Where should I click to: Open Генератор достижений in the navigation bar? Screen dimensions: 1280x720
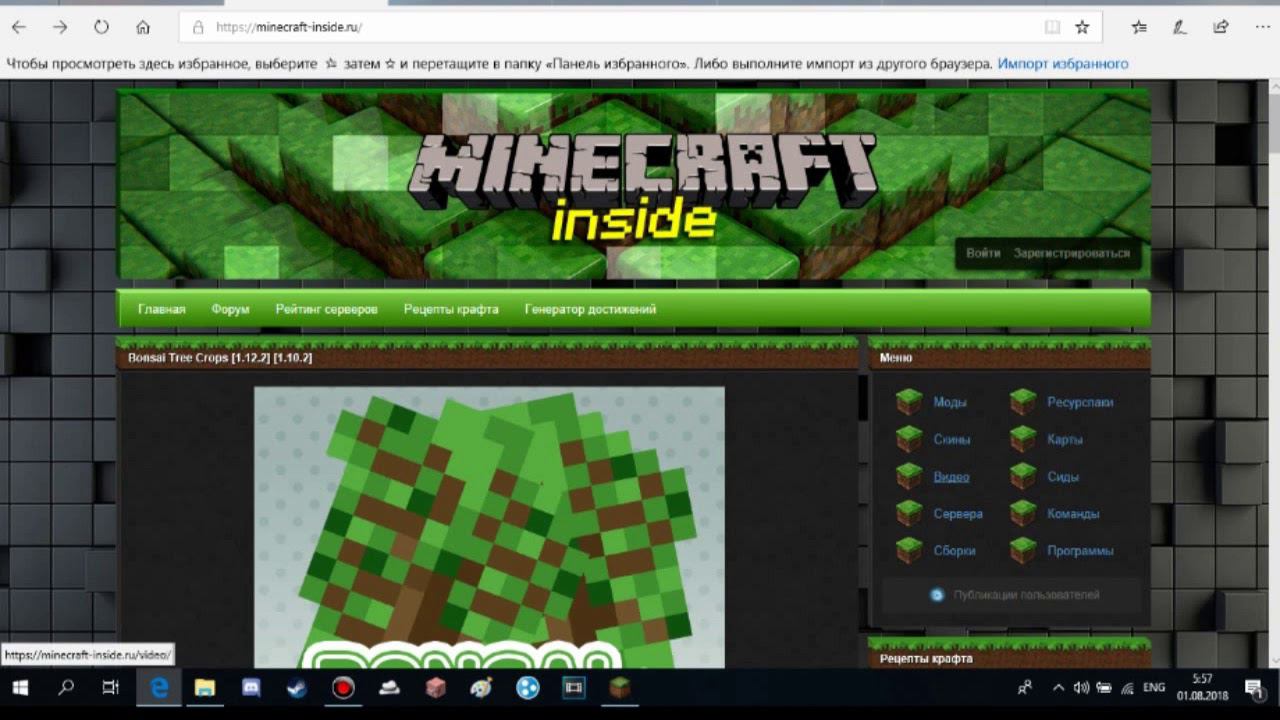(x=590, y=309)
